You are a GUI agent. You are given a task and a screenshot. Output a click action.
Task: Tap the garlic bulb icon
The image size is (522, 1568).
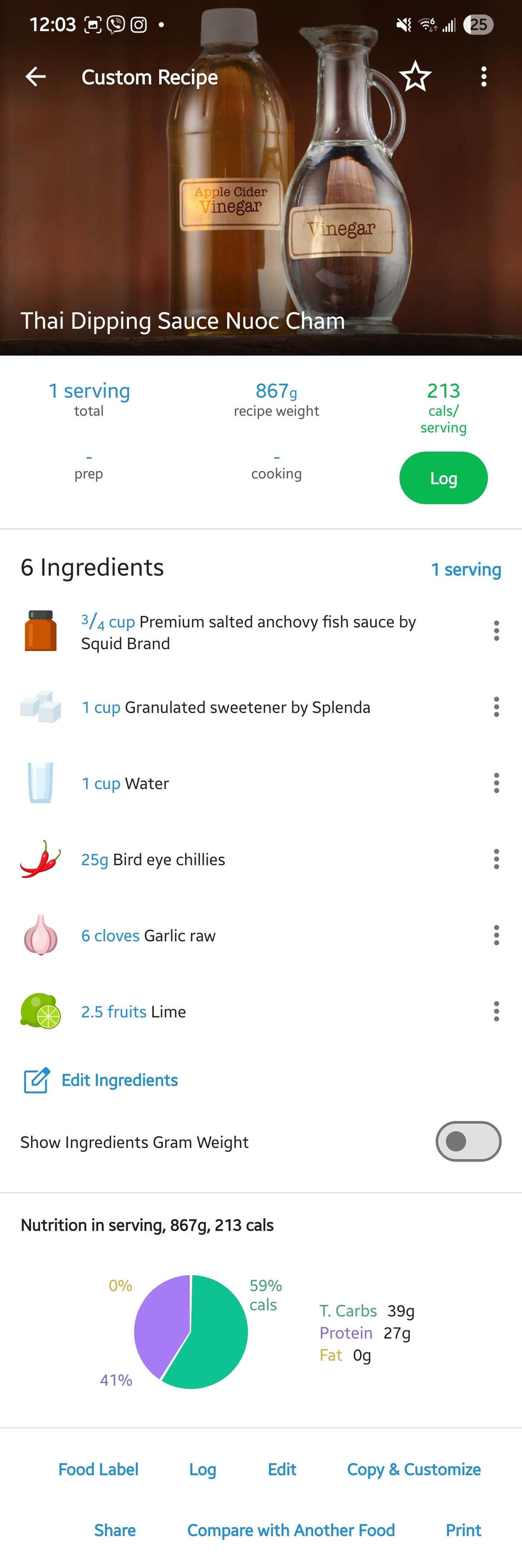point(40,936)
